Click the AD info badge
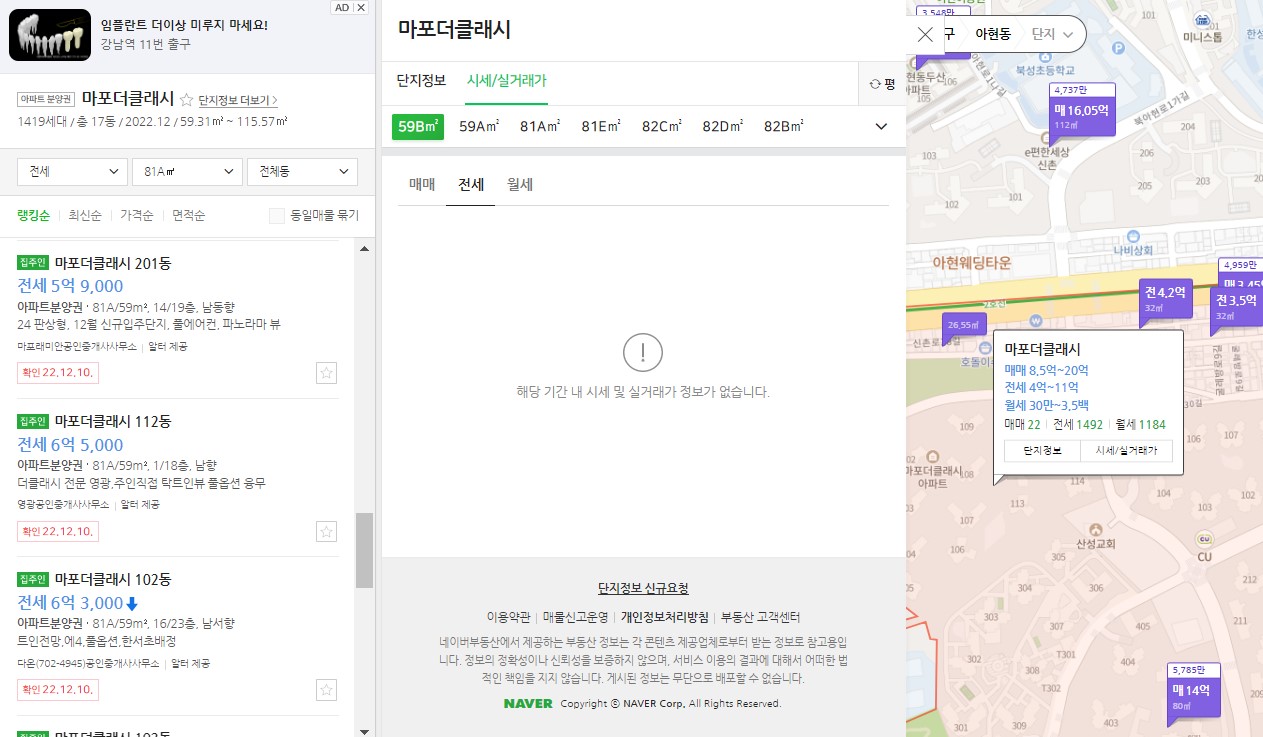1263x737 pixels. [x=341, y=7]
